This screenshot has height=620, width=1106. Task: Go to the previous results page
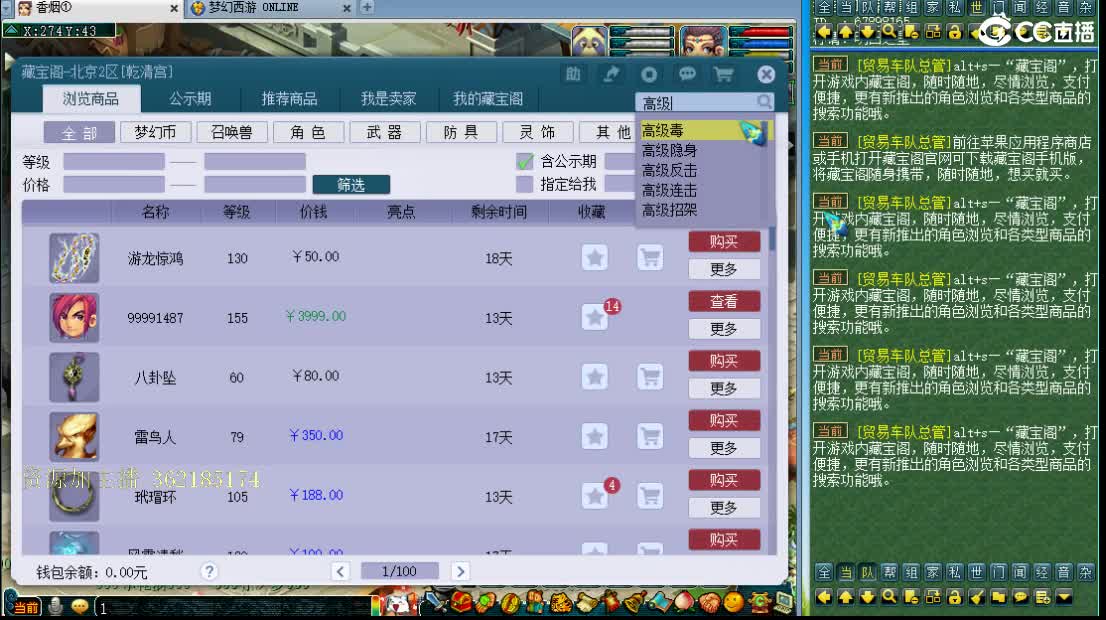340,571
